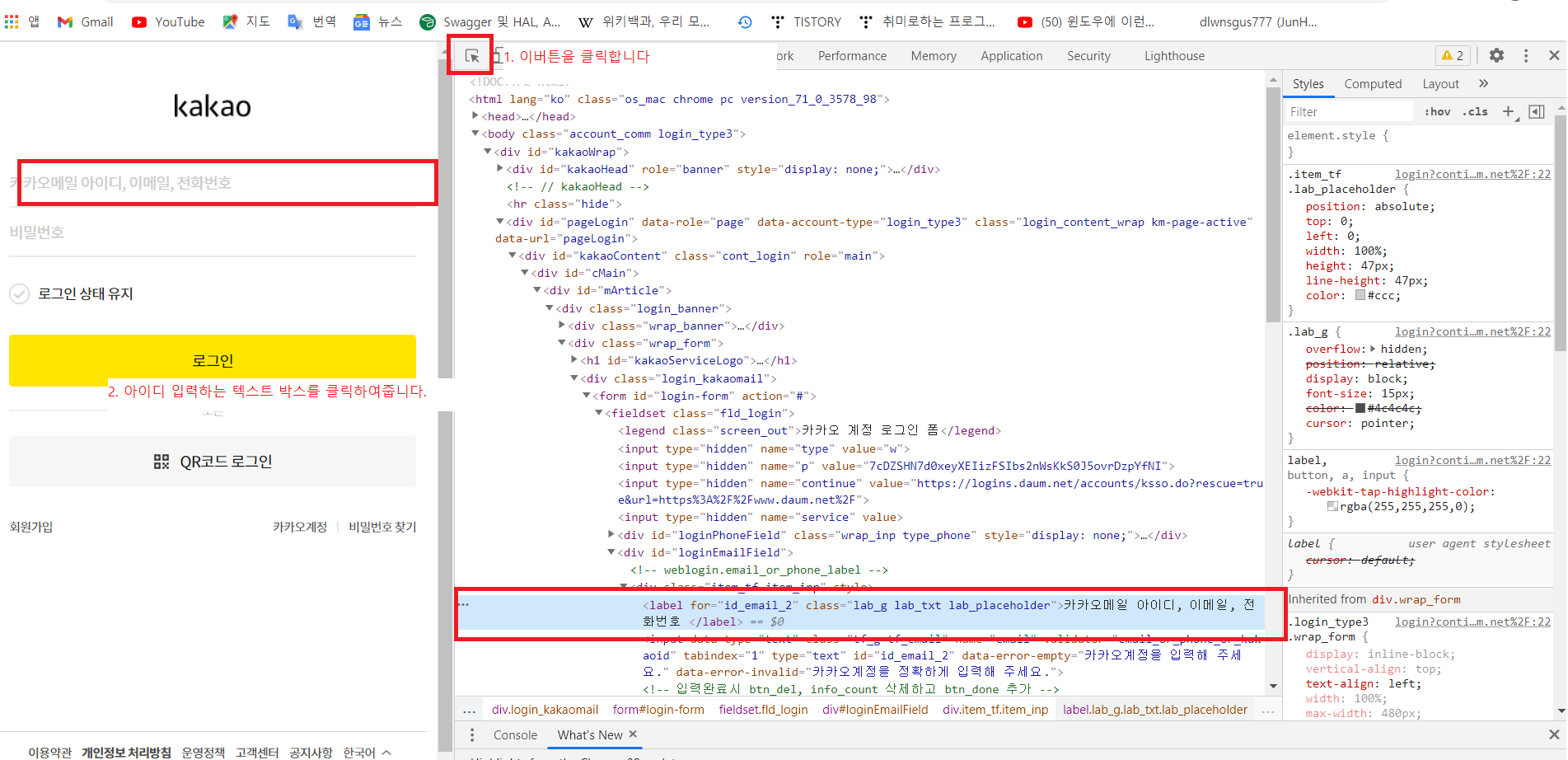1568x760 pixels.
Task: Add new style rule with plus icon
Action: coord(1508,111)
